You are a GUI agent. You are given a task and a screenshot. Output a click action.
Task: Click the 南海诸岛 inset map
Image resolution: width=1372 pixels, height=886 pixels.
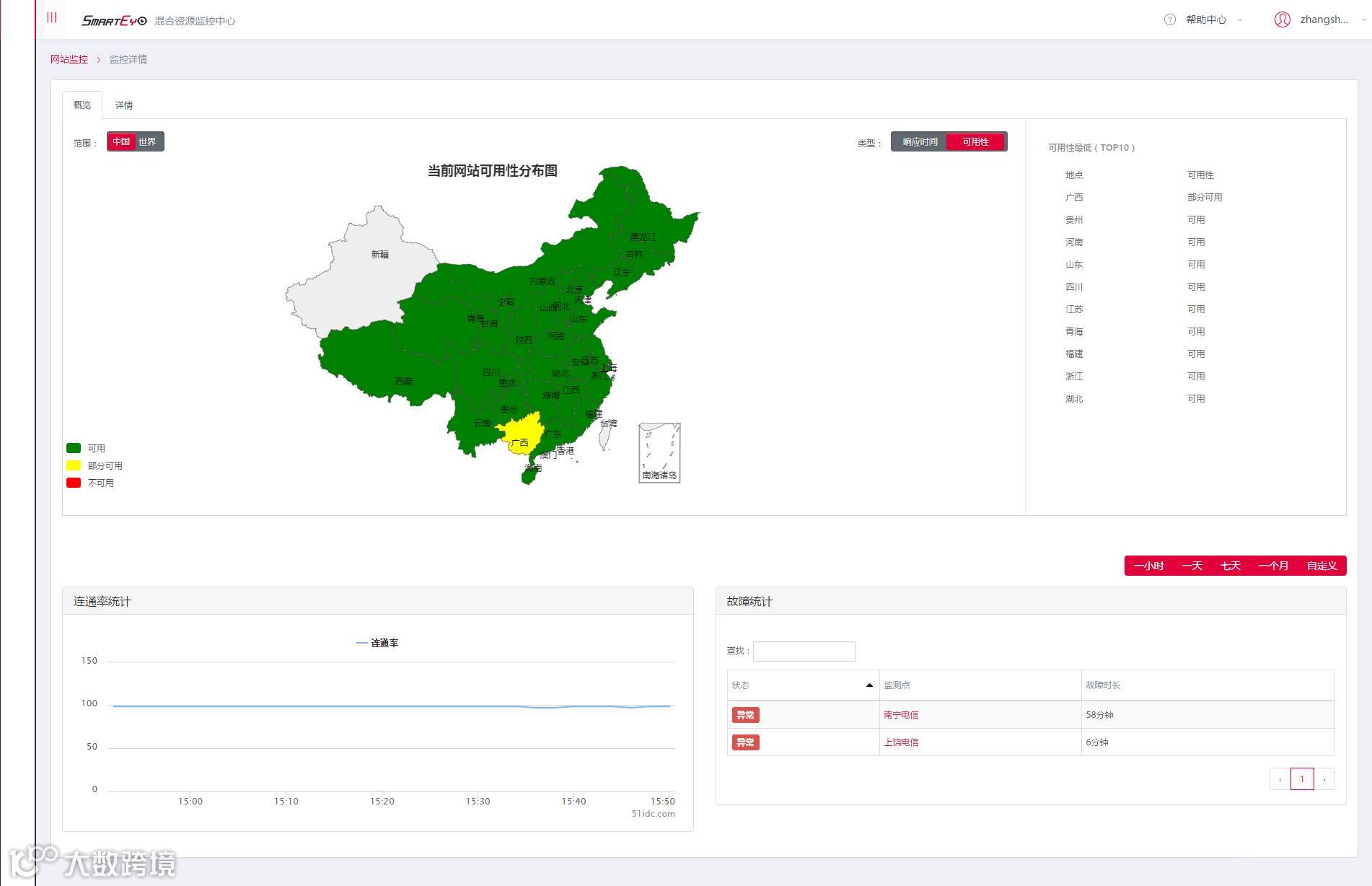[659, 452]
